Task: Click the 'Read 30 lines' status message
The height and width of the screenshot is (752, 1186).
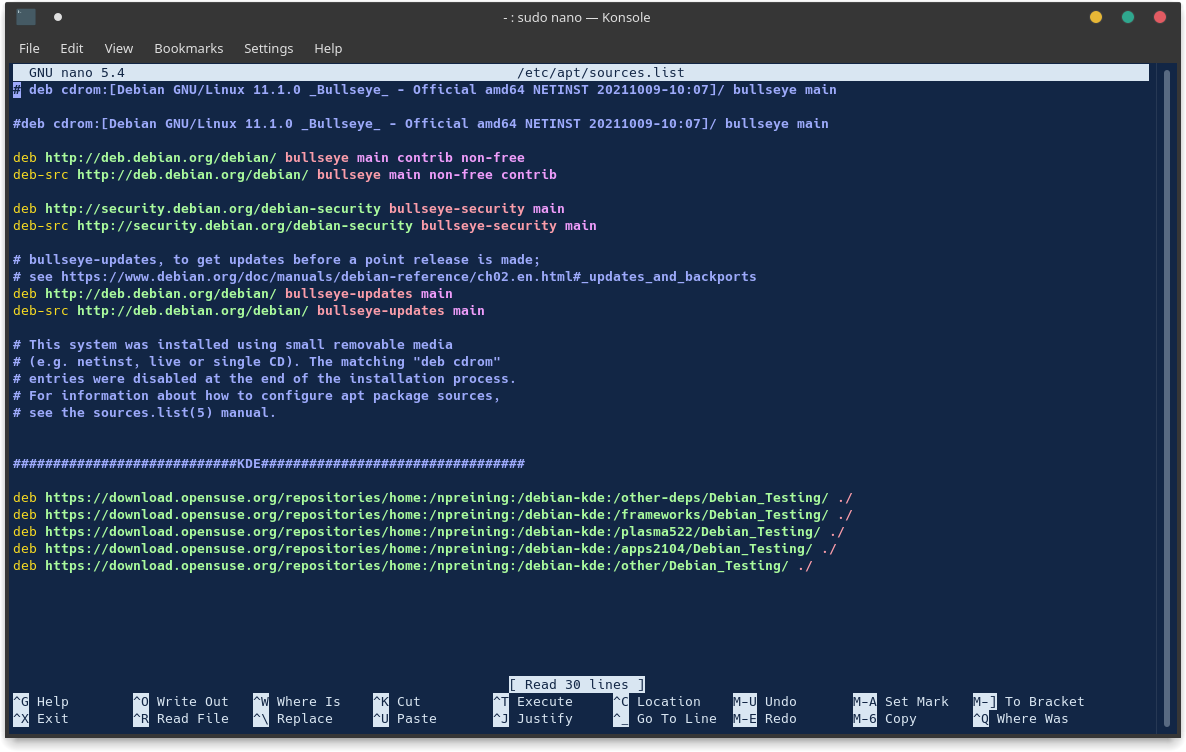Action: click(x=577, y=685)
